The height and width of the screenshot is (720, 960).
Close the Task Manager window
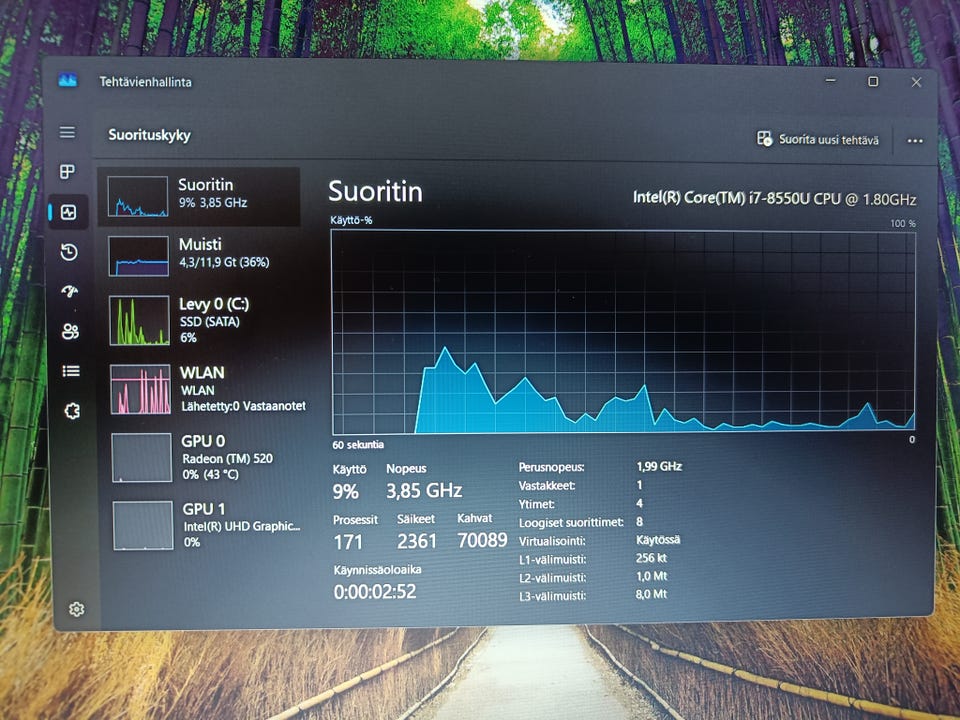[x=916, y=82]
